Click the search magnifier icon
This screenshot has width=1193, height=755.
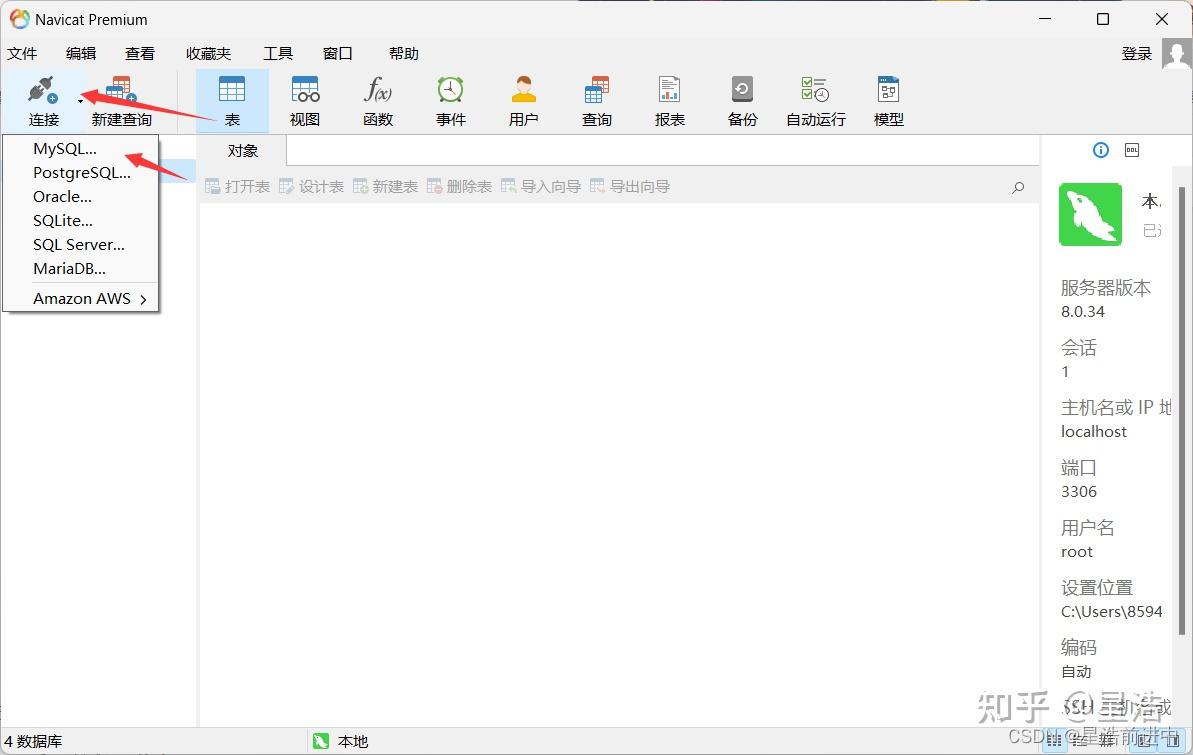tap(1018, 187)
